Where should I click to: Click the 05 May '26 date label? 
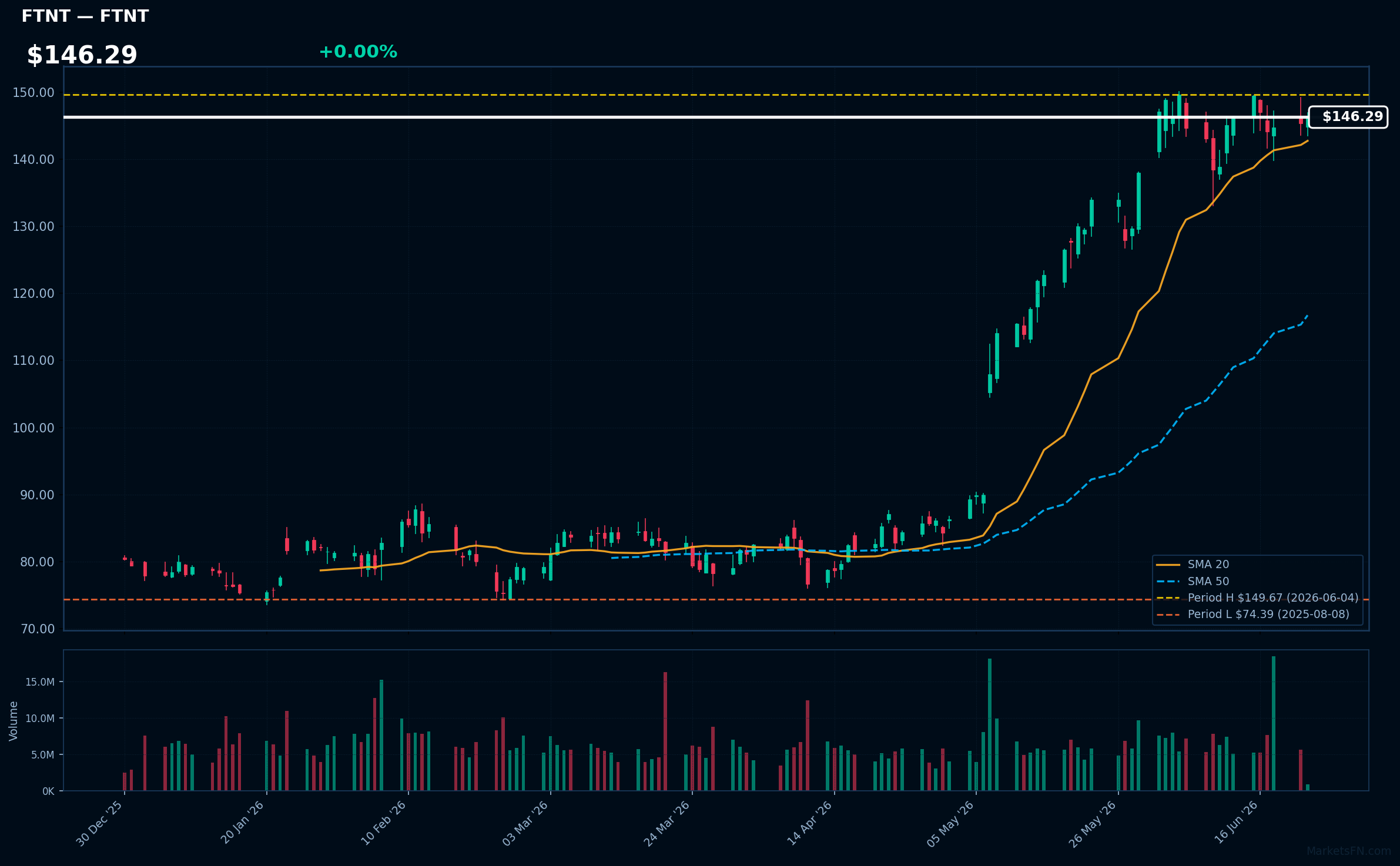(x=950, y=823)
